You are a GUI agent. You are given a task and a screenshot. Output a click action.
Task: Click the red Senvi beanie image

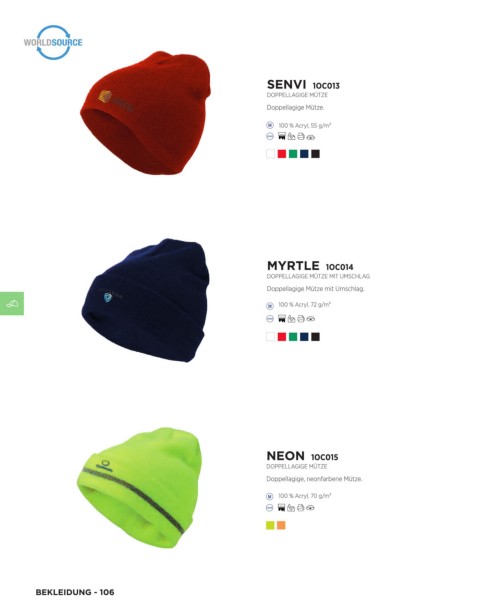coord(146,113)
